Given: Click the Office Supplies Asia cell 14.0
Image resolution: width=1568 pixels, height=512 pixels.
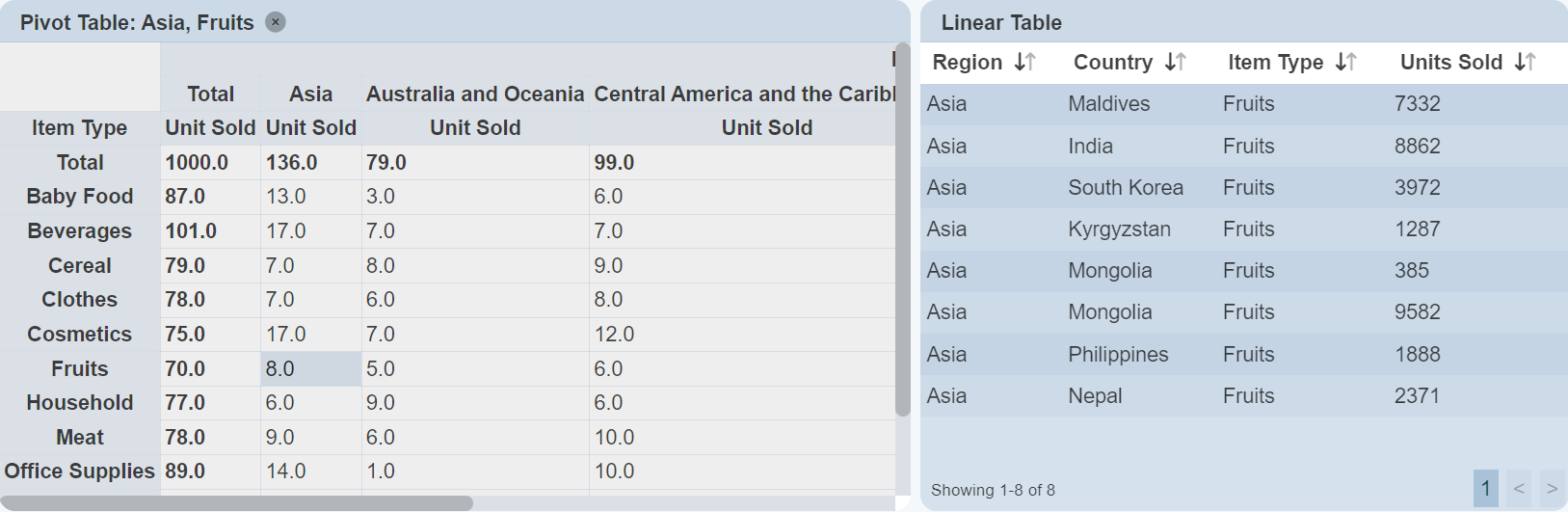Looking at the screenshot, I should click(x=286, y=472).
